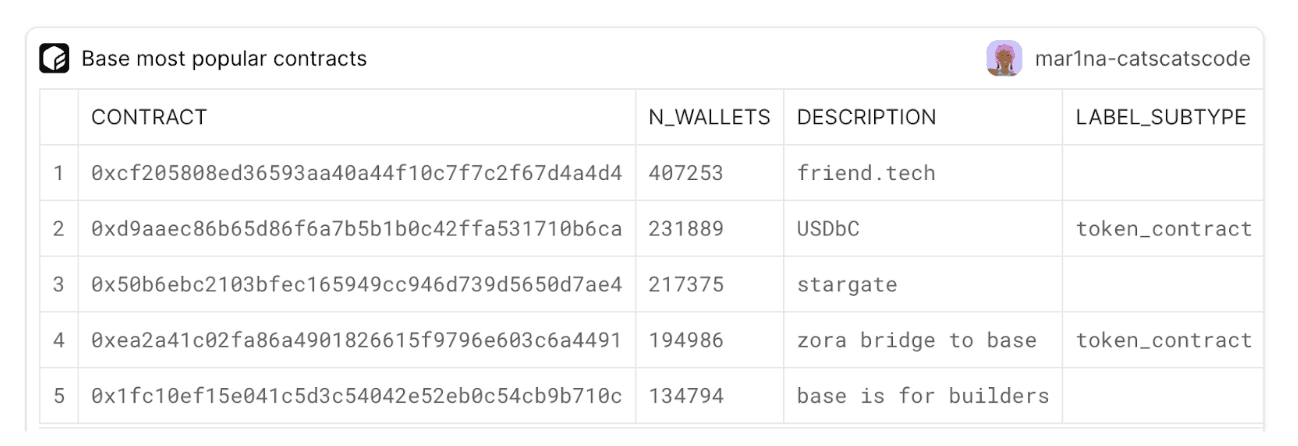This screenshot has width=1298, height=446.
Task: Click token_contract label in USDbC row
Action: (1164, 229)
